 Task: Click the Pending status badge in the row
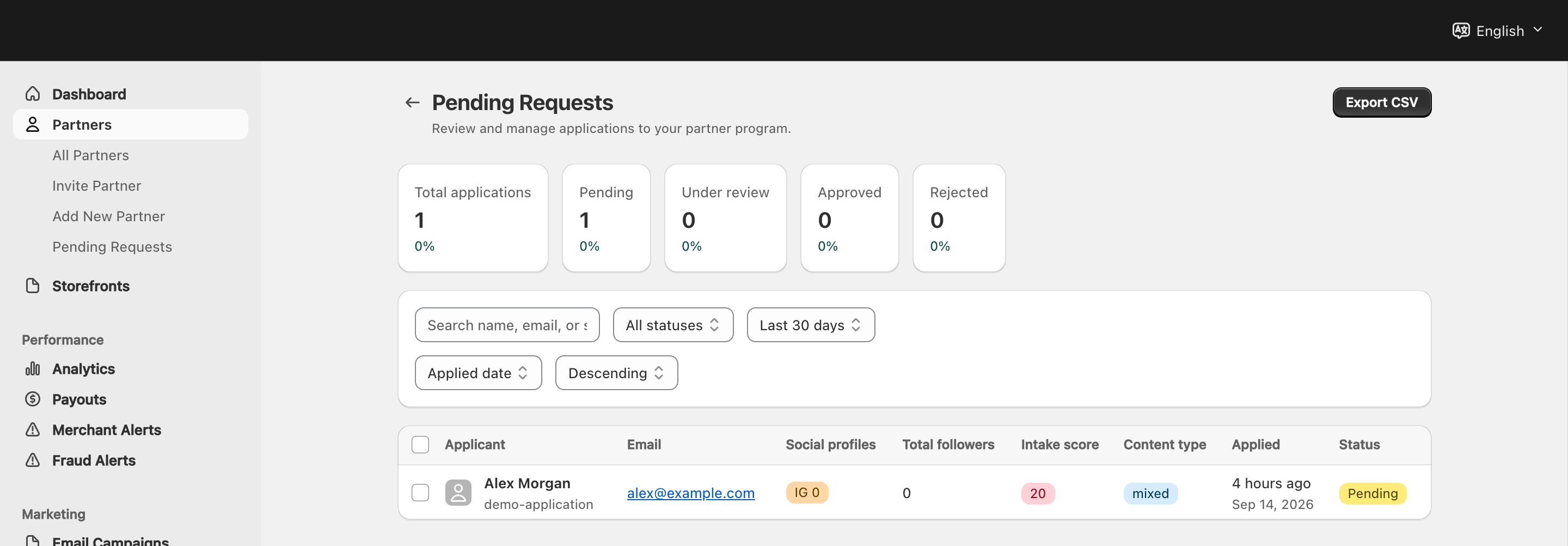[x=1373, y=494]
